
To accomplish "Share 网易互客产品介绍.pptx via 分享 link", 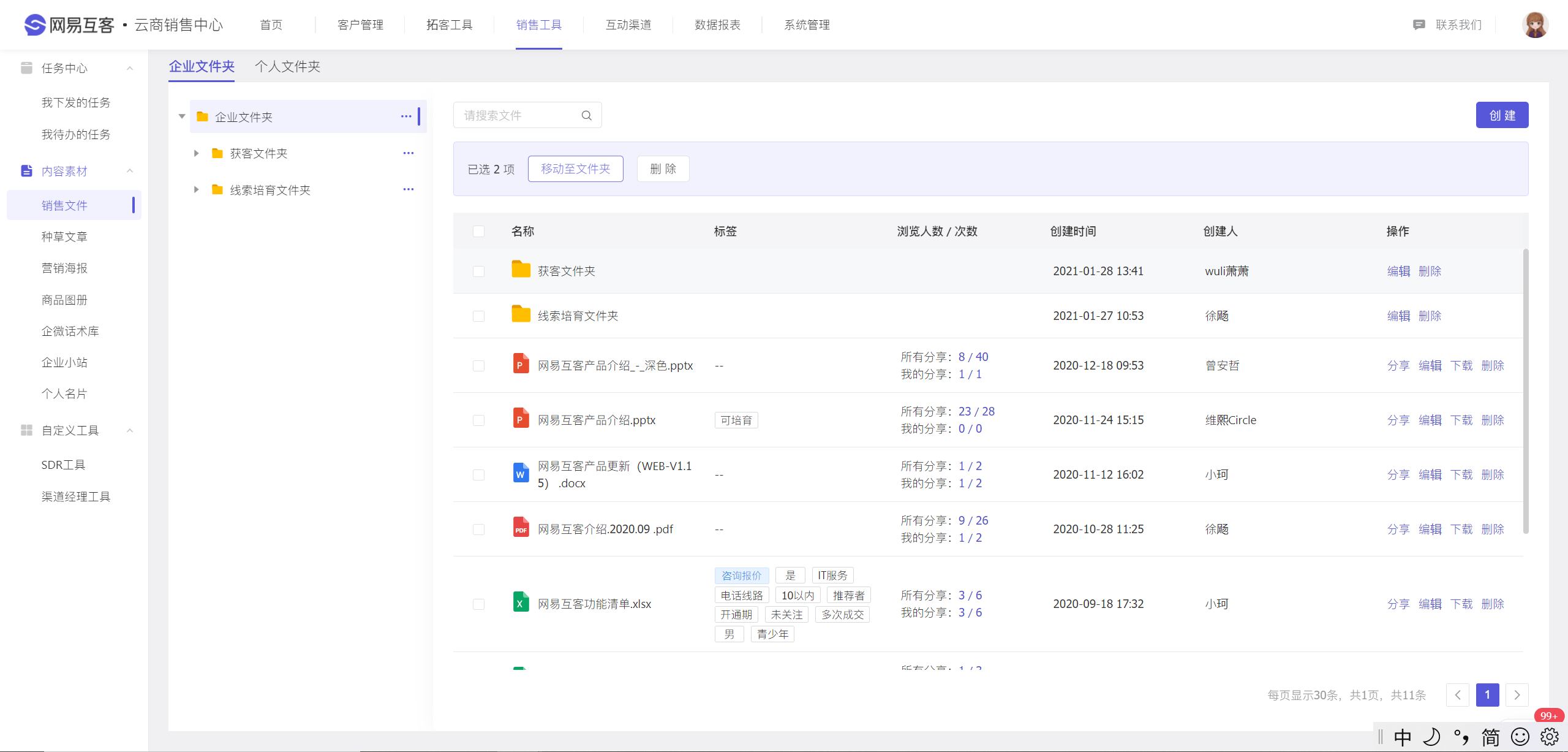I will 1398,420.
